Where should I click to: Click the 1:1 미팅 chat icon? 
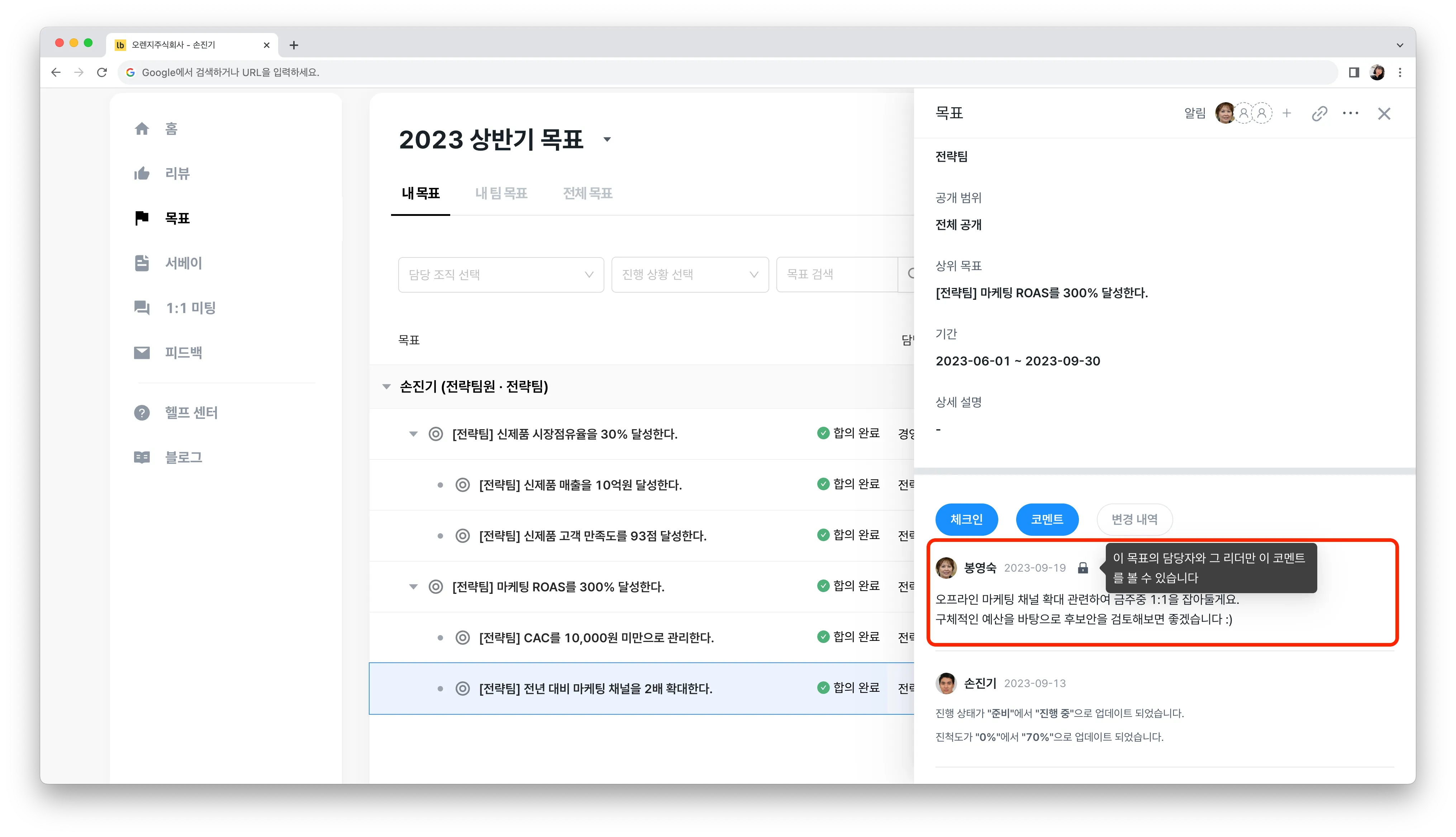142,308
